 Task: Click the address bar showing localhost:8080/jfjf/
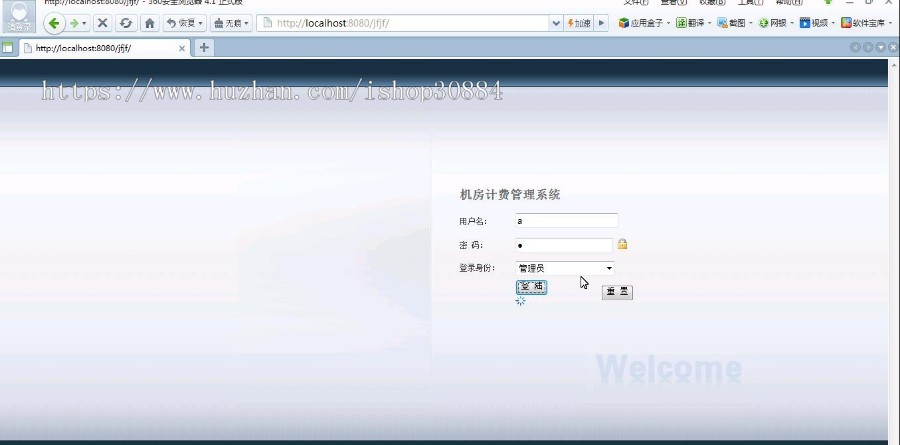pyautogui.click(x=403, y=24)
